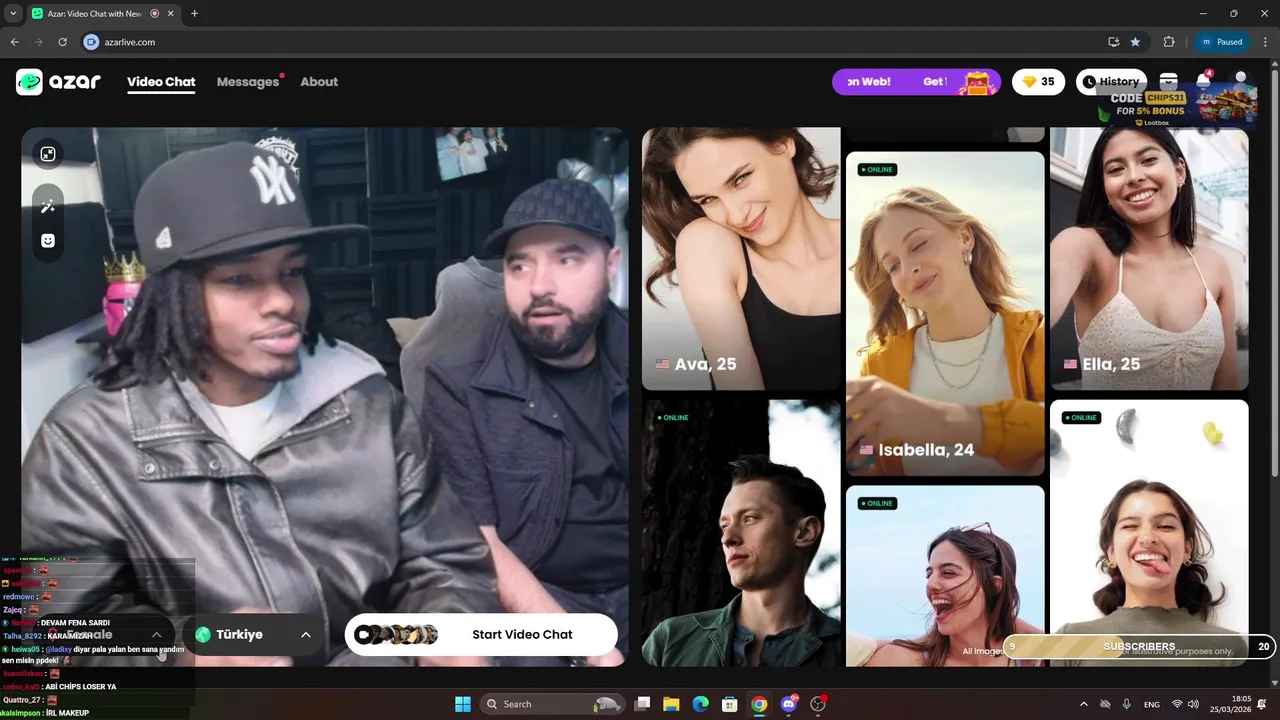Open the shop icon next to History
This screenshot has height=720, width=1280.
tap(1168, 81)
